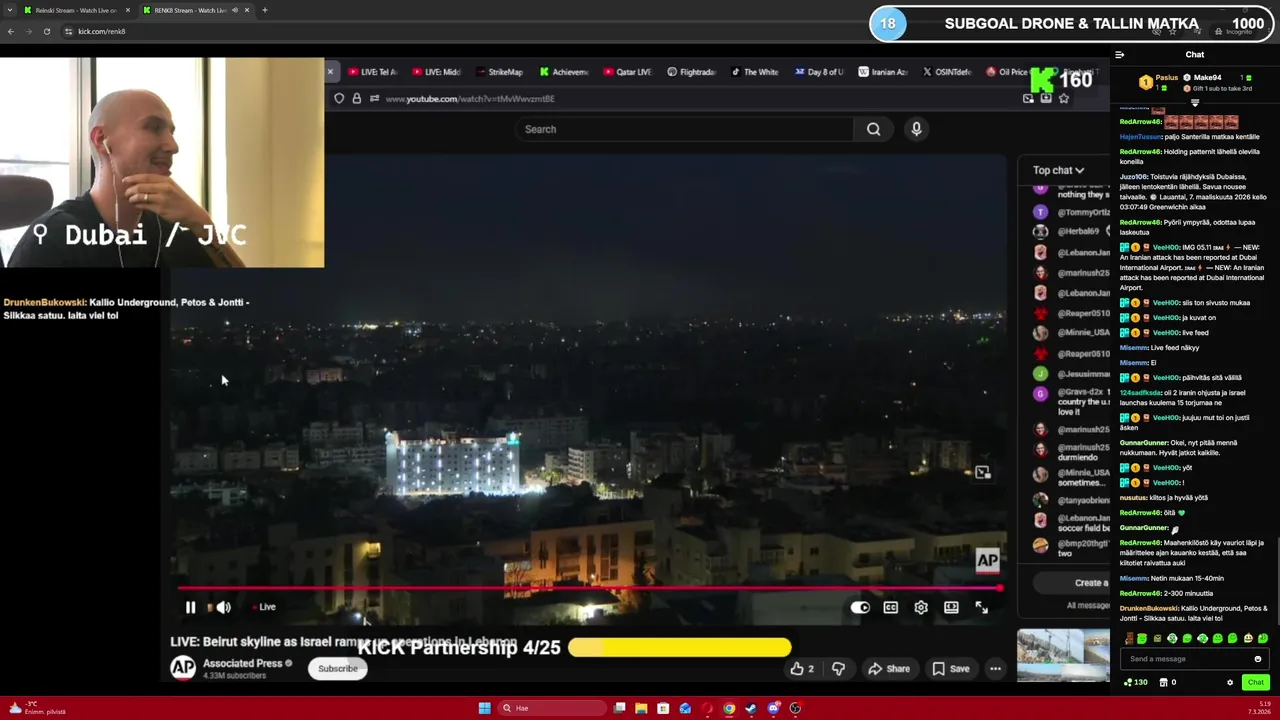Click the inner address bar lock icon
The height and width of the screenshot is (720, 1280).
(357, 98)
